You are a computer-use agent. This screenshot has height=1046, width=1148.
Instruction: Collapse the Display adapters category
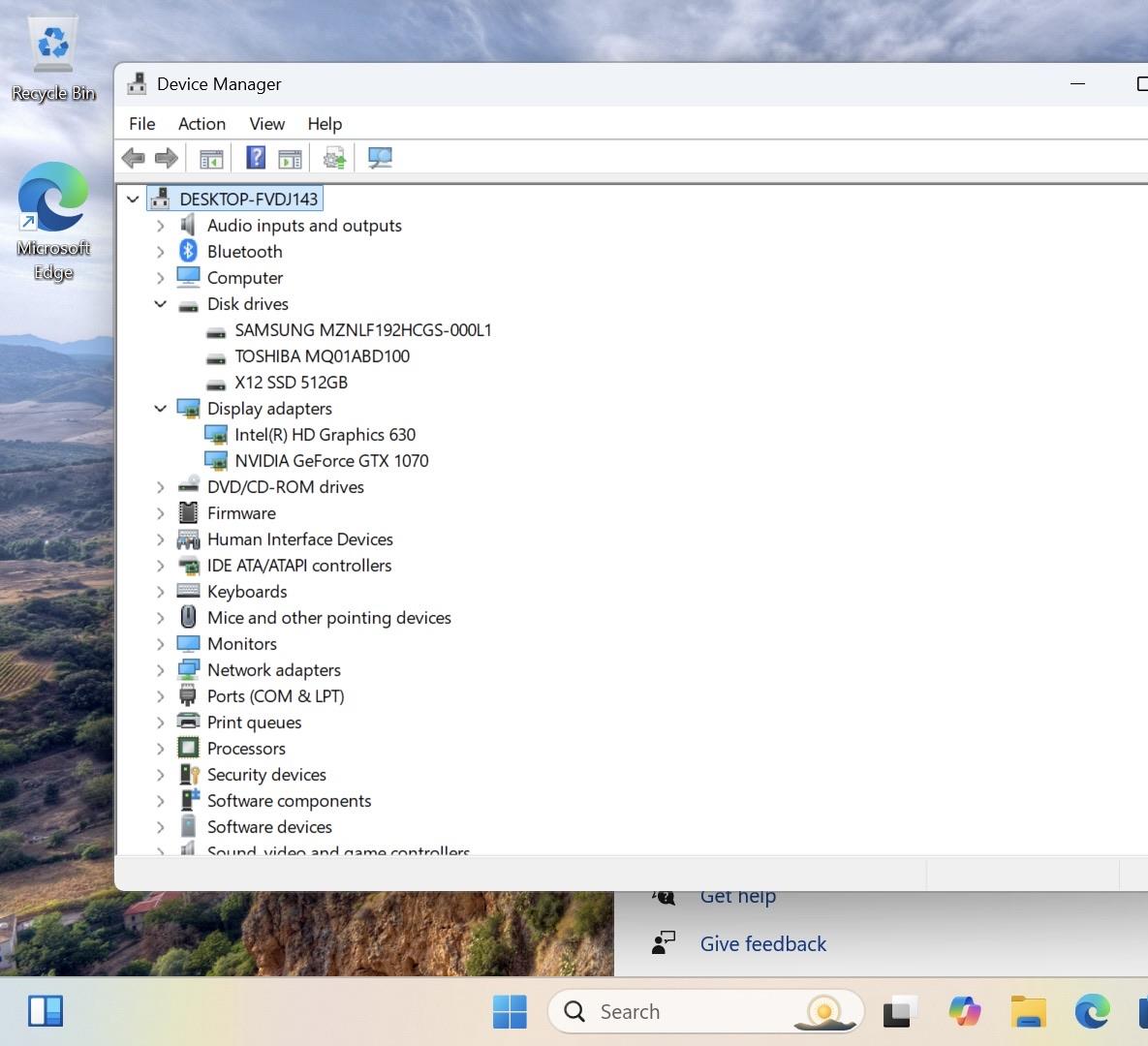click(x=161, y=409)
